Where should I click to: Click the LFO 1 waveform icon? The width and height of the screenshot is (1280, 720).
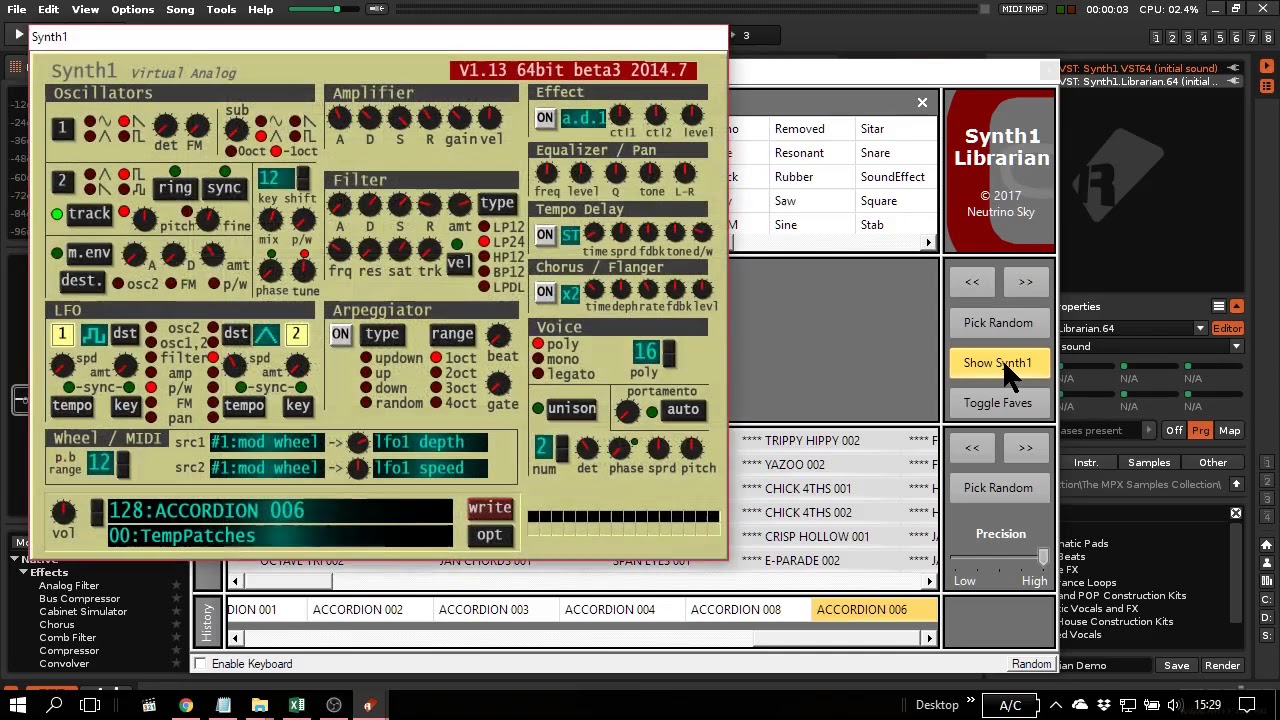click(94, 334)
